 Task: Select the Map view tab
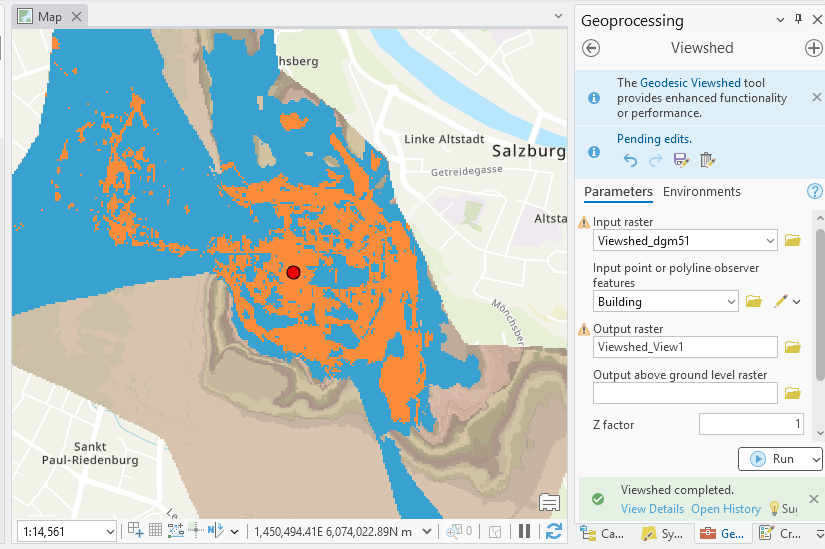(x=49, y=16)
